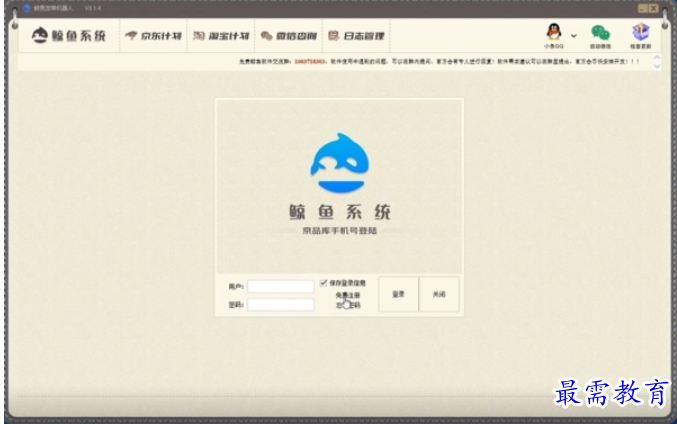
Task: Close the window from title bar
Action: pyautogui.click(x=654, y=8)
